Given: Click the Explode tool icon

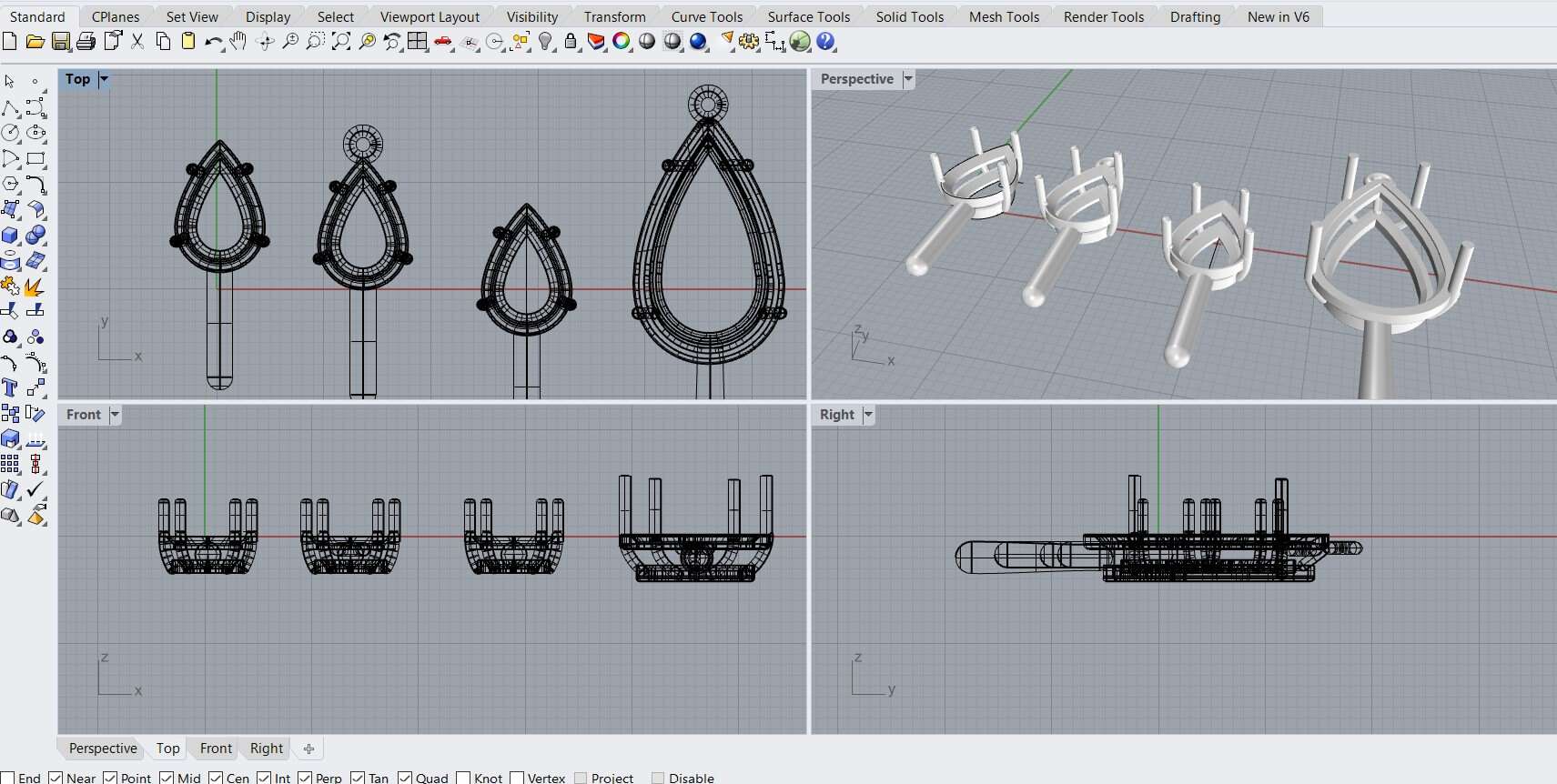Looking at the screenshot, I should (35, 286).
